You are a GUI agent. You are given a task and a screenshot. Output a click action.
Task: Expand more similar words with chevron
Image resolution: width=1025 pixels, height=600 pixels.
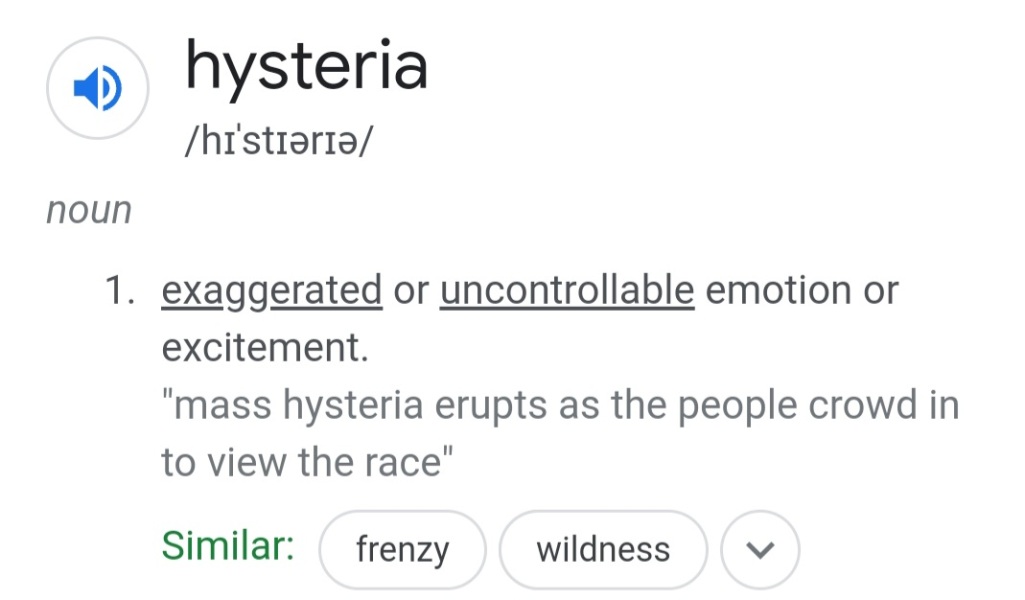(760, 549)
